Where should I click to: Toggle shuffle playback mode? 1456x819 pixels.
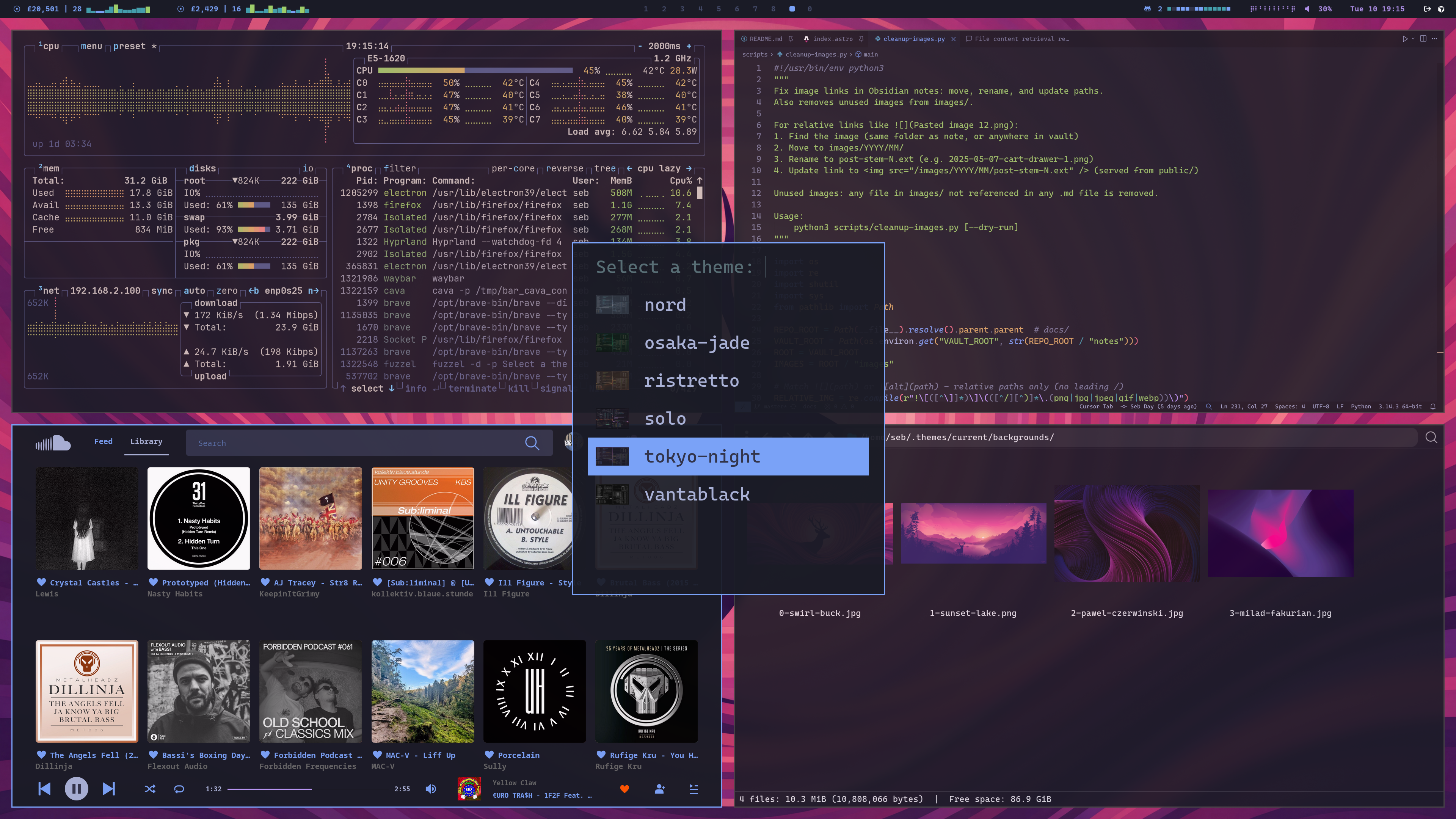150,789
